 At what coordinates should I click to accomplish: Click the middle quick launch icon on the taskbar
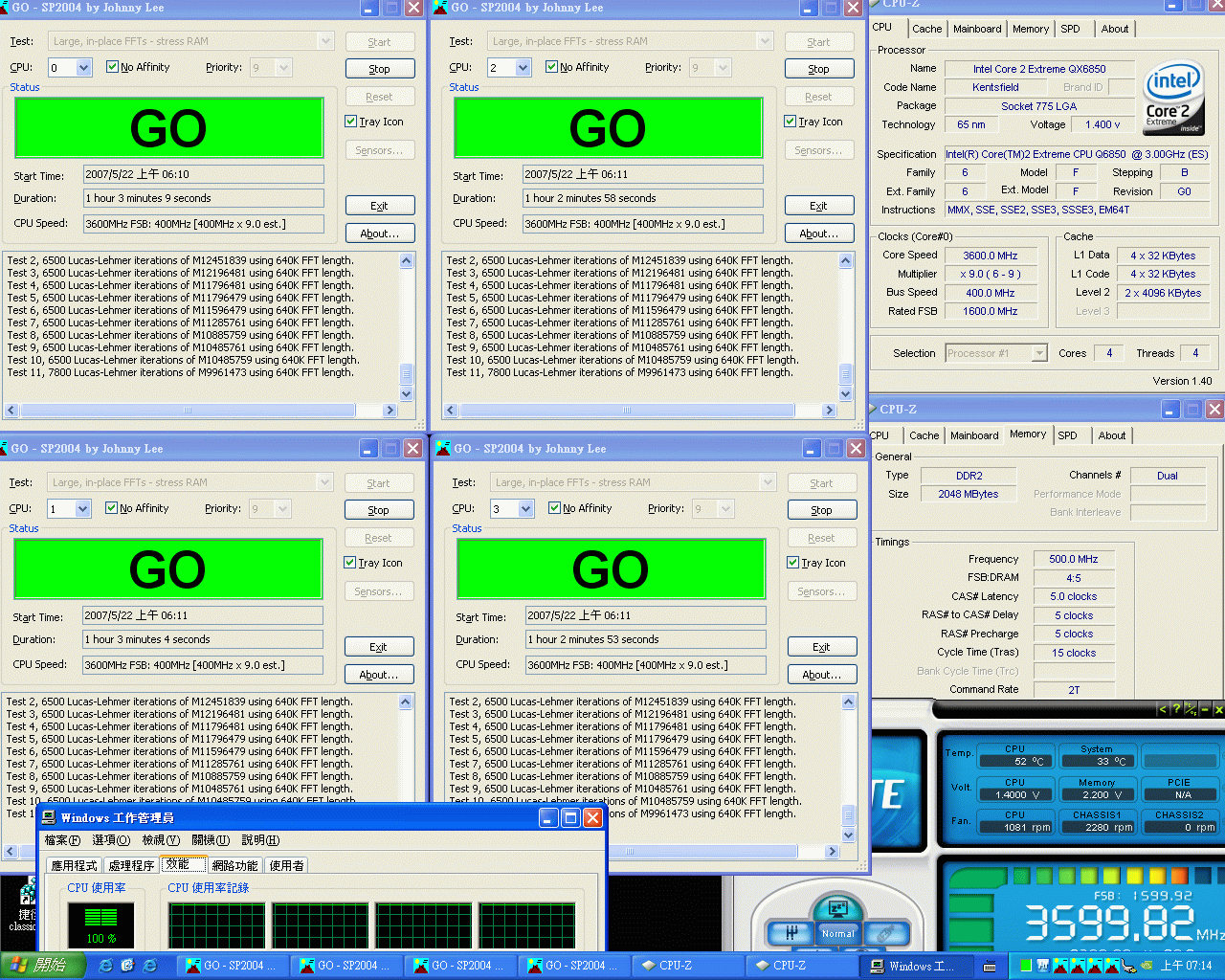(127, 966)
